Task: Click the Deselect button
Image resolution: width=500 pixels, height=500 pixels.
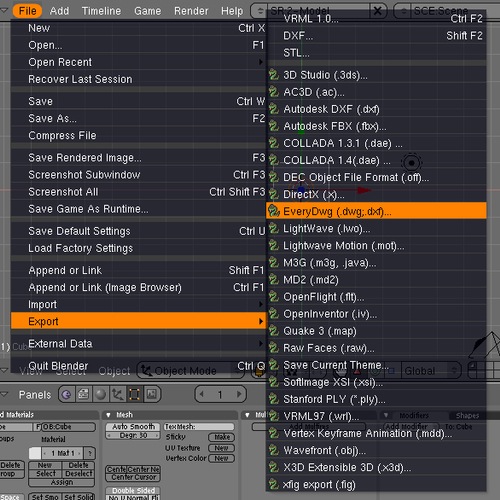Action: [78, 474]
